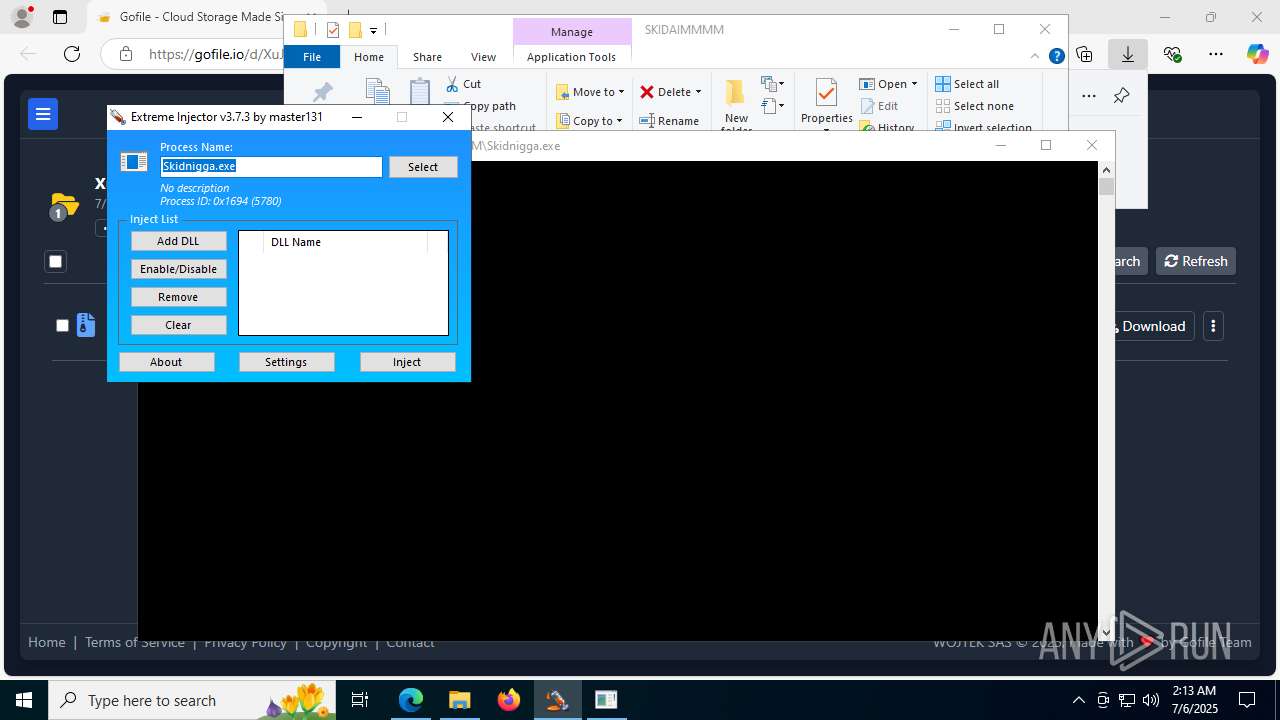The width and height of the screenshot is (1280, 720).
Task: Open Edge tab actions icon
Action: point(60,17)
